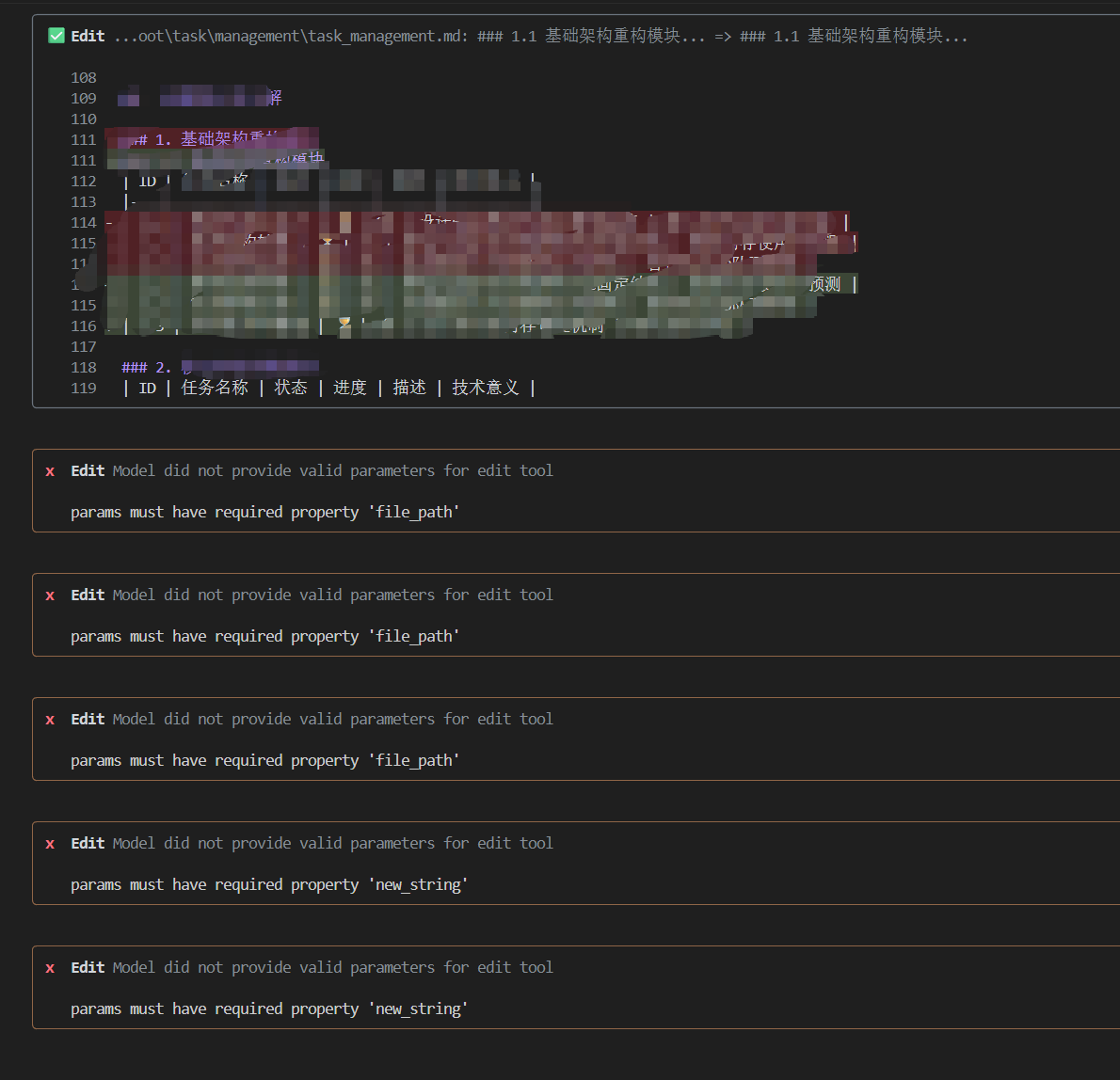Click the new heading text after the => arrow
This screenshot has width=1120, height=1080.
853,36
